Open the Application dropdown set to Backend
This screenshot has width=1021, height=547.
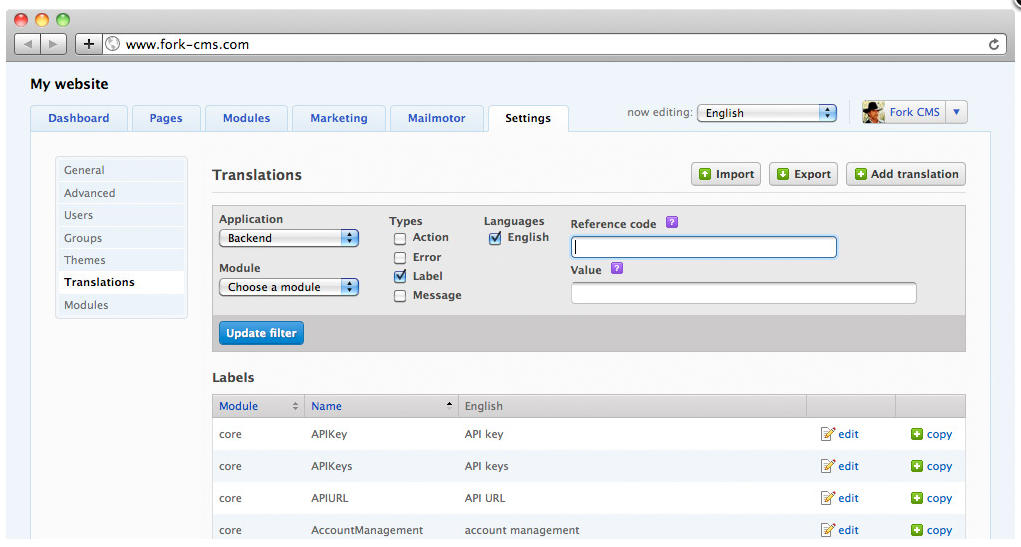coord(289,238)
